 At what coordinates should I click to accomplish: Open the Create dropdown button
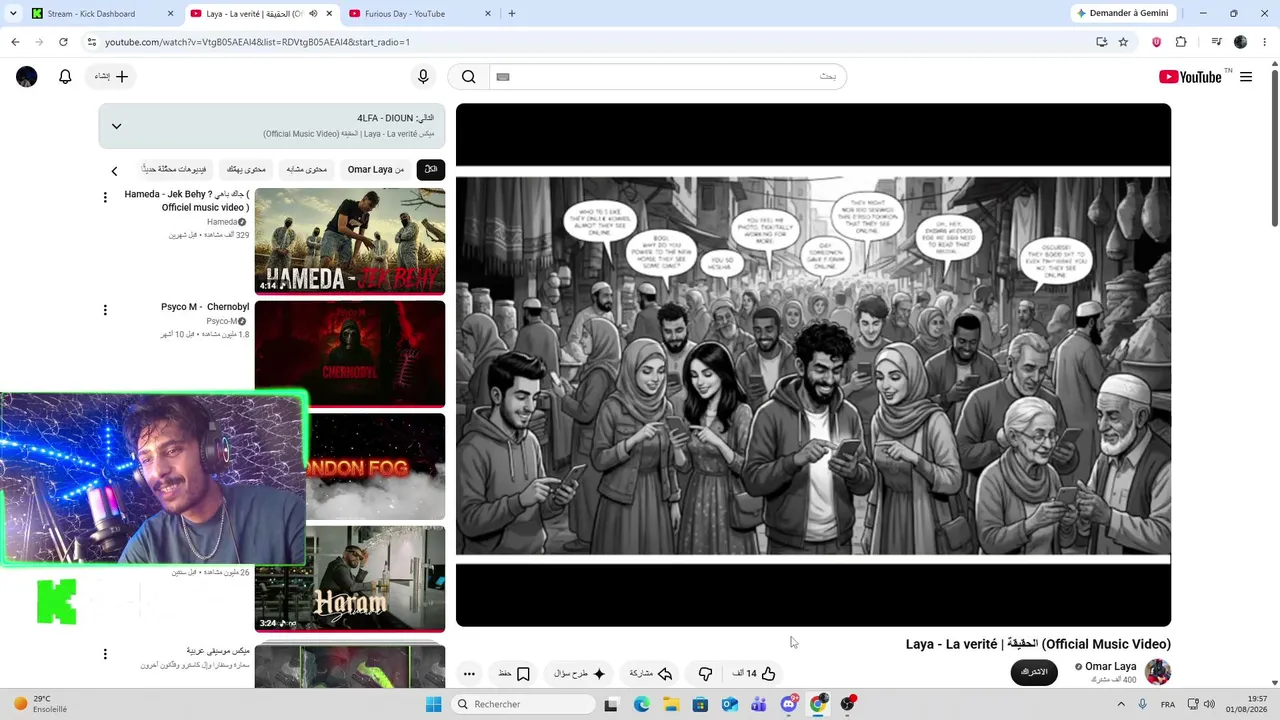112,77
